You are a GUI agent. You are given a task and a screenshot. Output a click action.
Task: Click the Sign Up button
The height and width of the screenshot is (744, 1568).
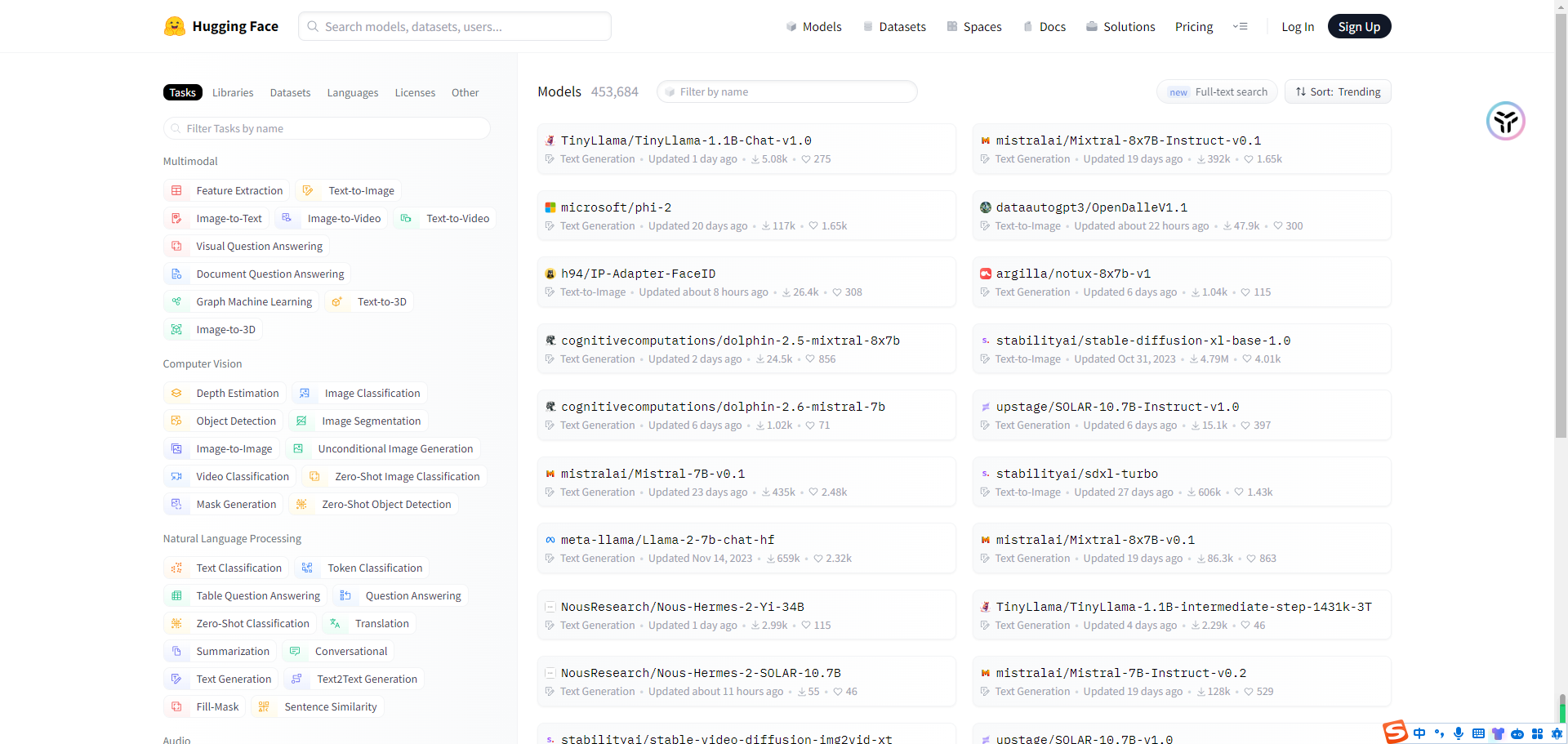pos(1359,26)
